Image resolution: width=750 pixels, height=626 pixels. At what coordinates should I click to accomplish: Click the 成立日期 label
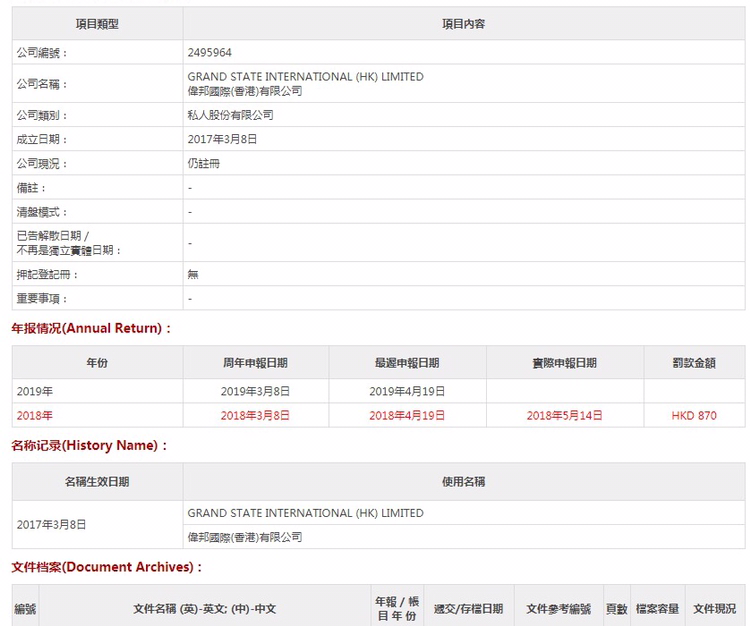coord(42,139)
